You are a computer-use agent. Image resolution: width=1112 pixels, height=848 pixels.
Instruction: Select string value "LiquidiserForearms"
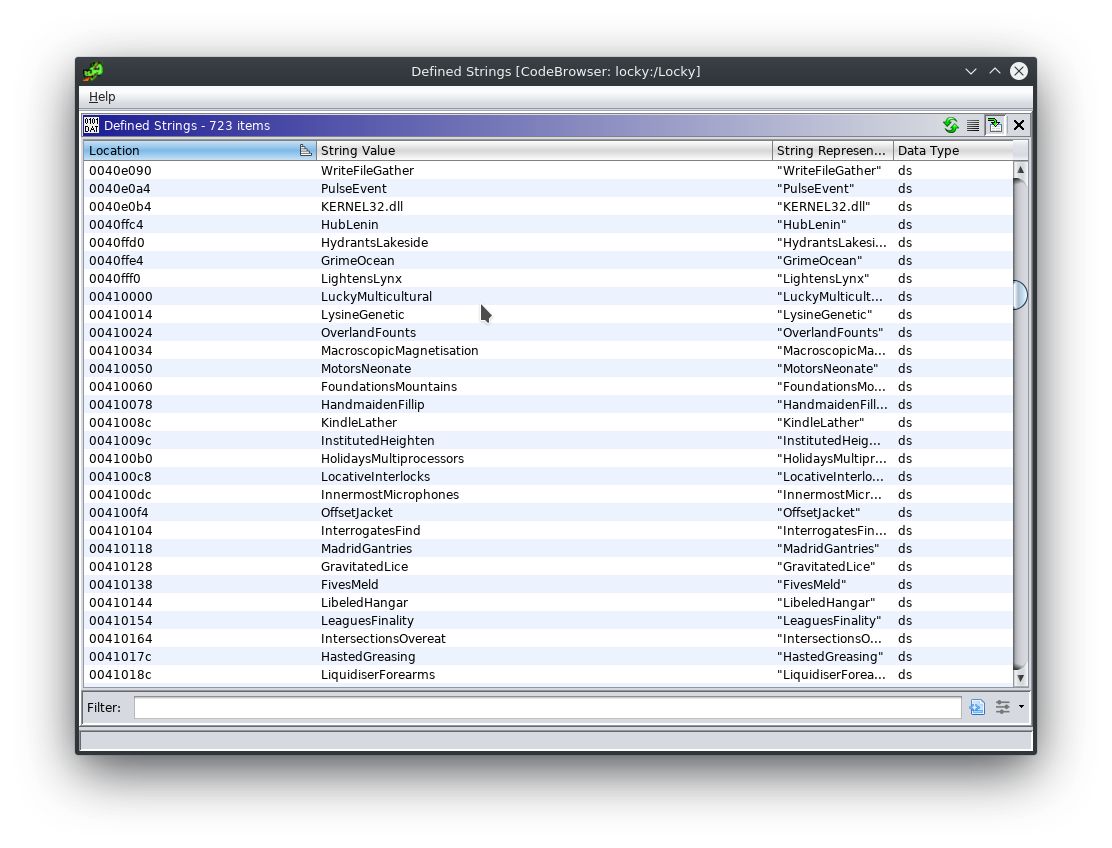point(378,675)
